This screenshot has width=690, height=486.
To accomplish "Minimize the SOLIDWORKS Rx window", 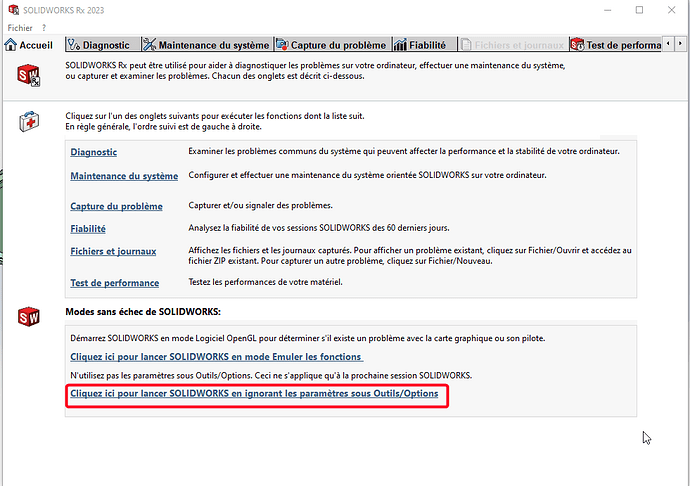I will click(608, 10).
